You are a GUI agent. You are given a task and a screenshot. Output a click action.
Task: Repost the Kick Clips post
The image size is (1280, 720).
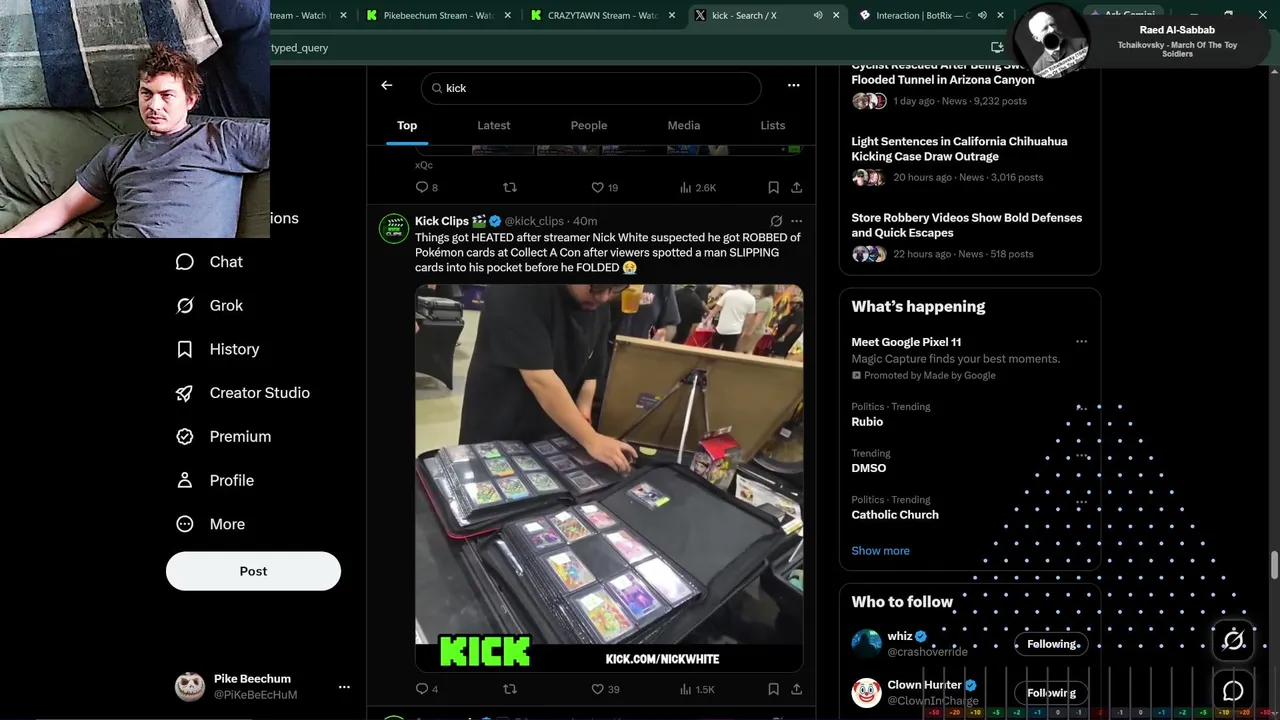tap(510, 689)
